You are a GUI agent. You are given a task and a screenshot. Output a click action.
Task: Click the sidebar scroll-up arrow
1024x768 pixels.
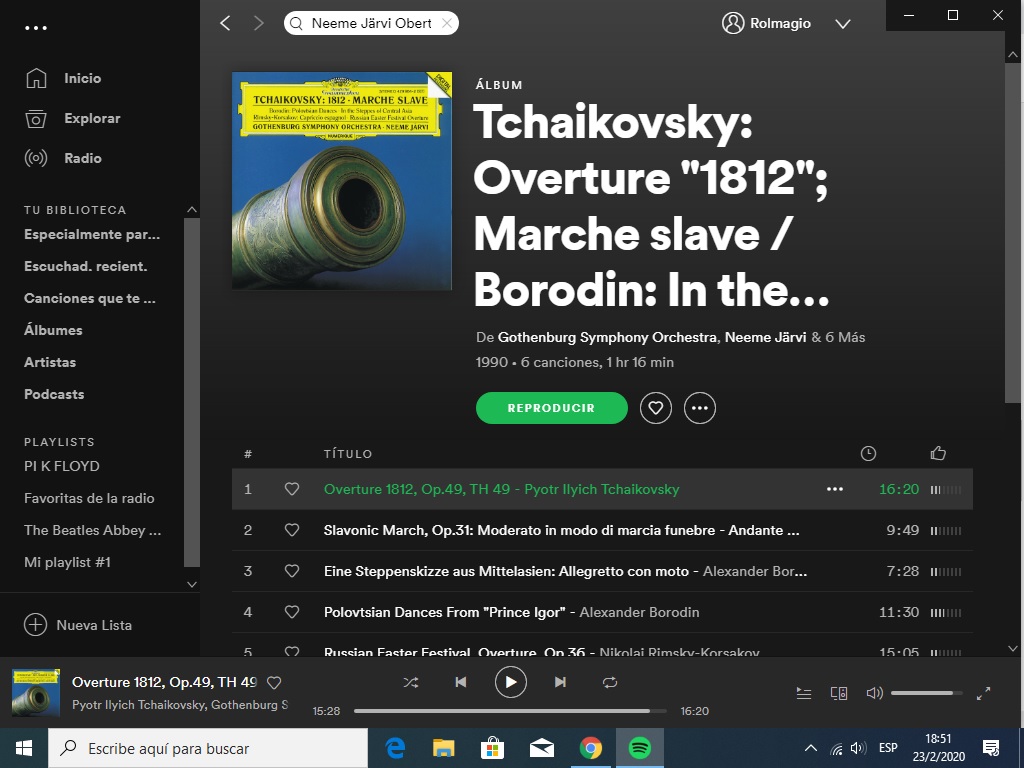(191, 210)
